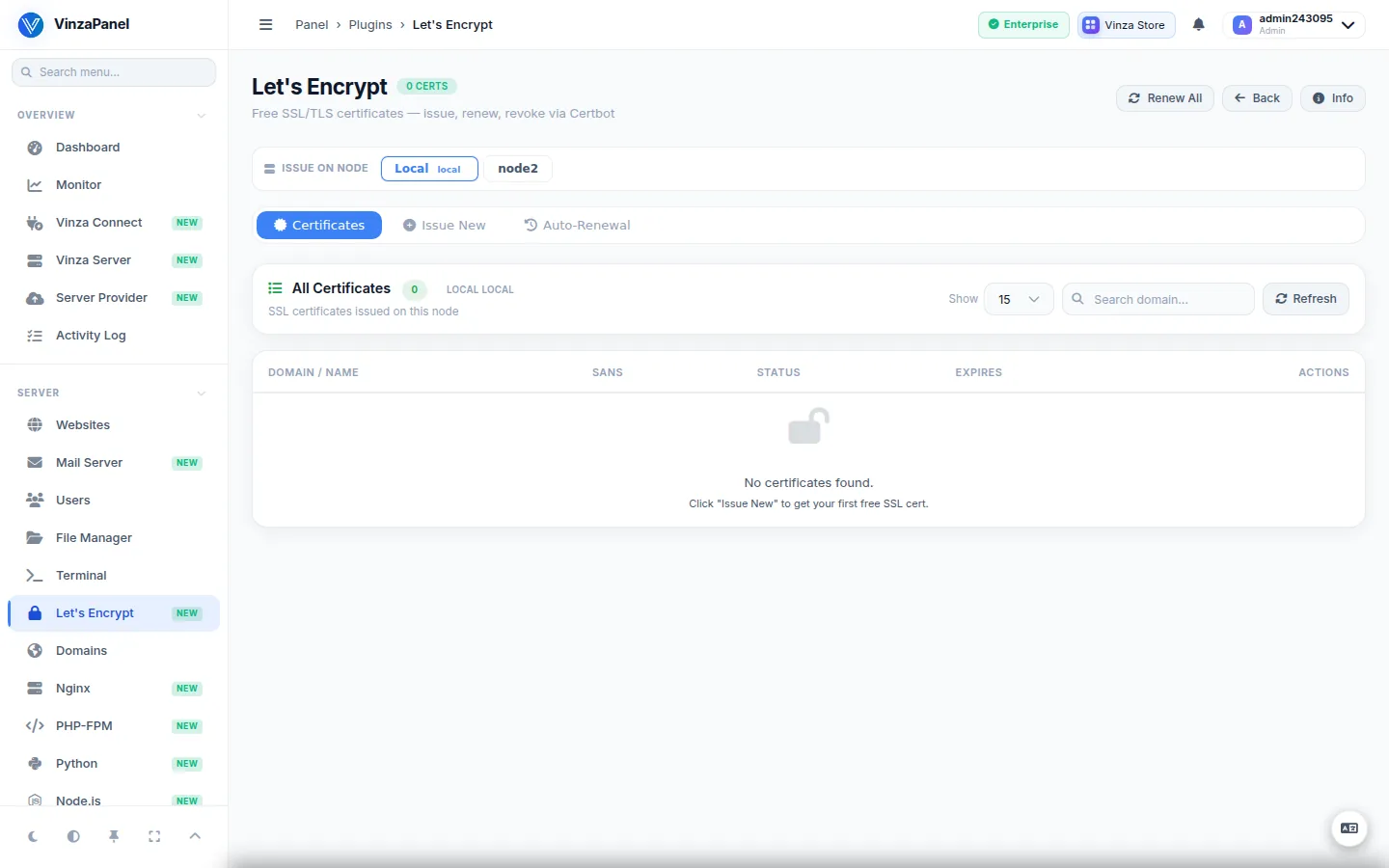Toggle the hamburger sidebar menu icon
This screenshot has width=1389, height=868.
(x=266, y=25)
